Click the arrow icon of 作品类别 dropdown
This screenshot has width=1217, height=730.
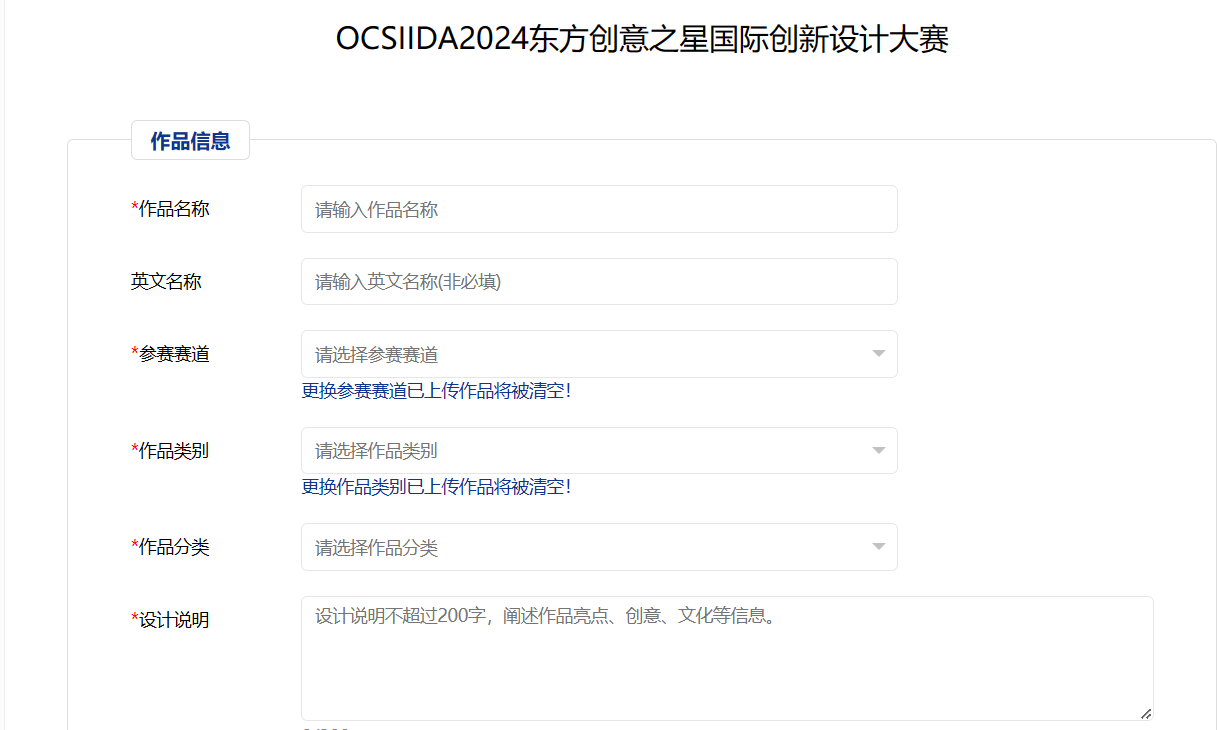click(x=878, y=451)
